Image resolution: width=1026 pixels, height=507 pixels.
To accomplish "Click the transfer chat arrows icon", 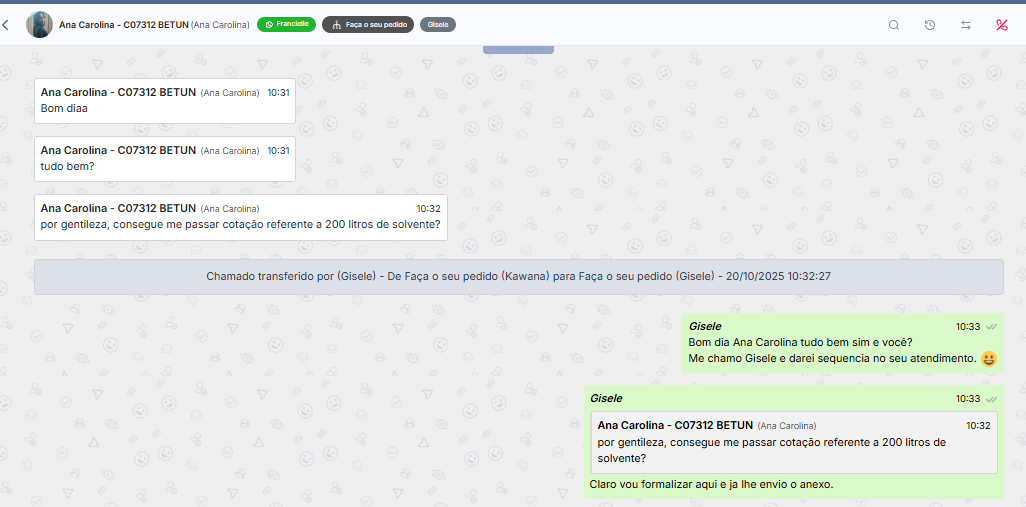I will [966, 25].
